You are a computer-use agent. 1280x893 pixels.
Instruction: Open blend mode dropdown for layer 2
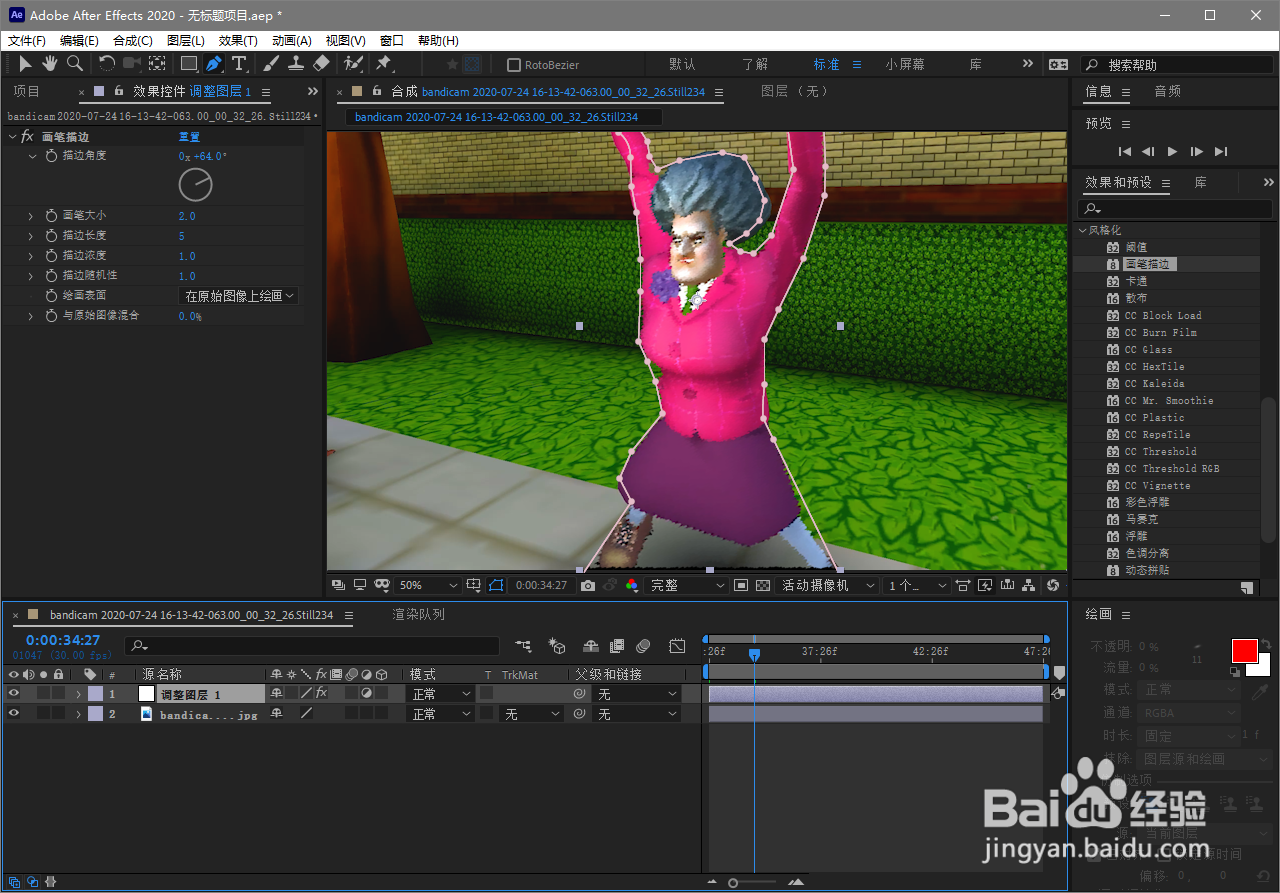pos(441,714)
